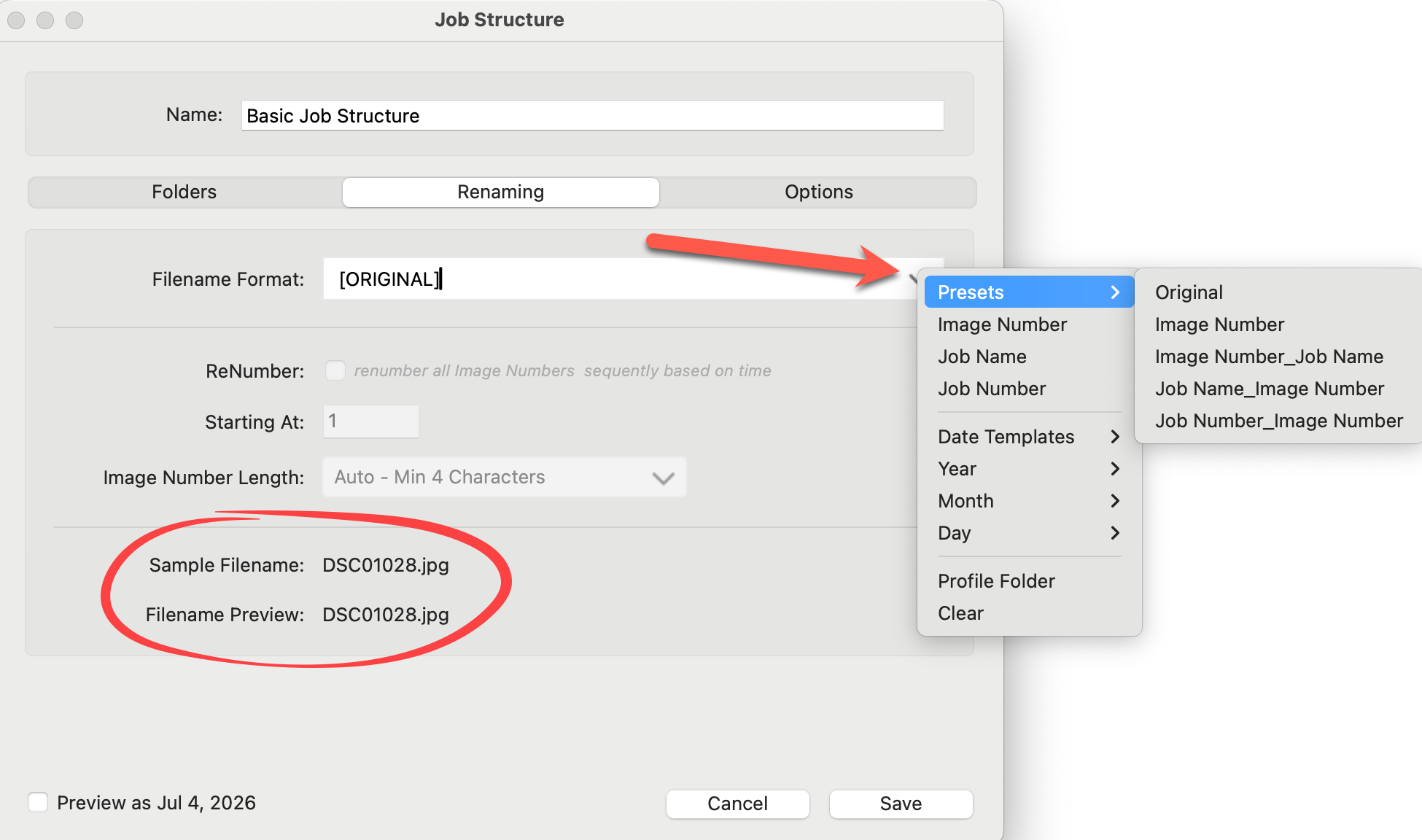Select the Job Number_Image Number preset
1422x840 pixels.
[x=1278, y=421]
